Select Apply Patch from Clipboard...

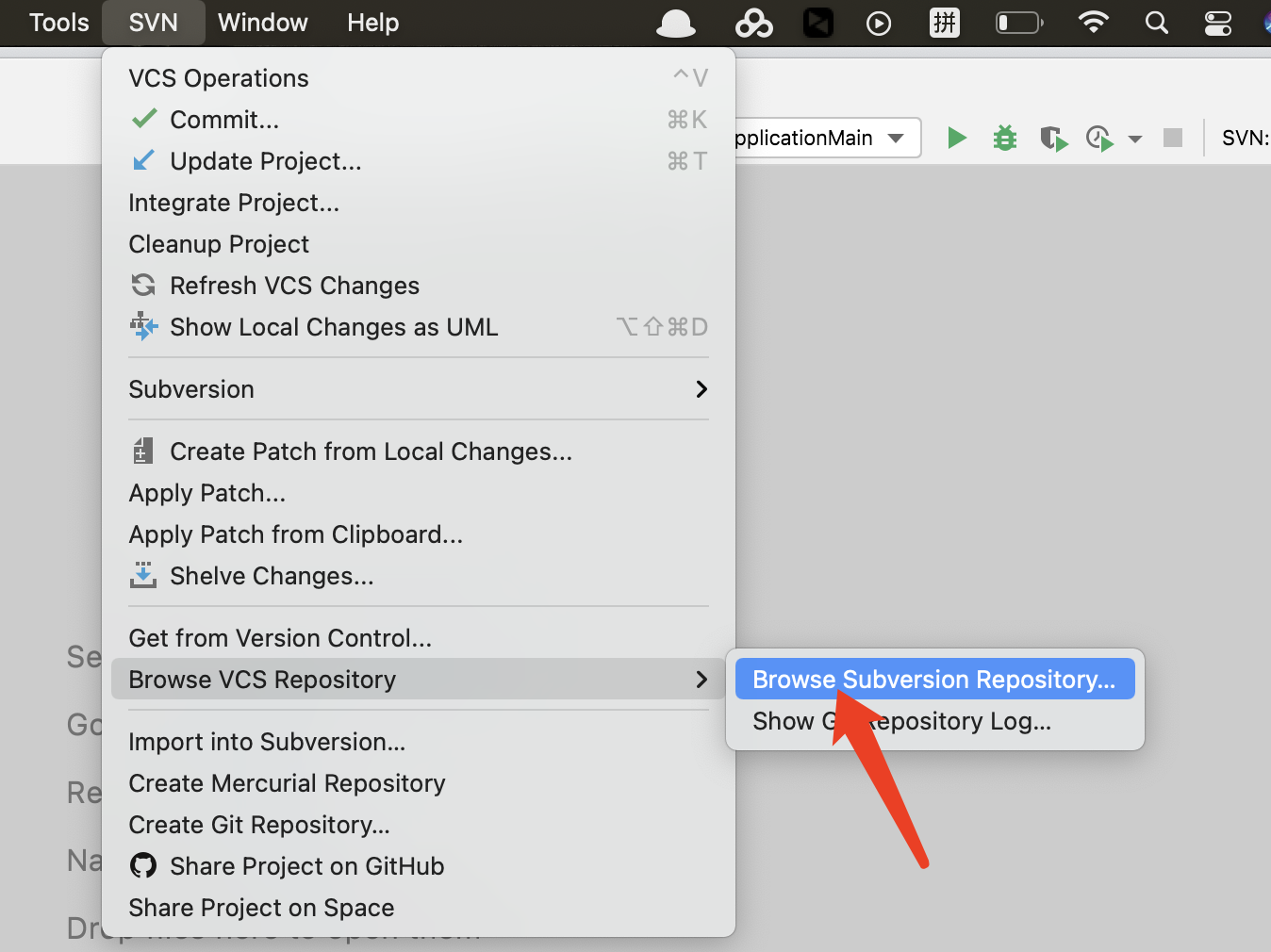coord(419,534)
